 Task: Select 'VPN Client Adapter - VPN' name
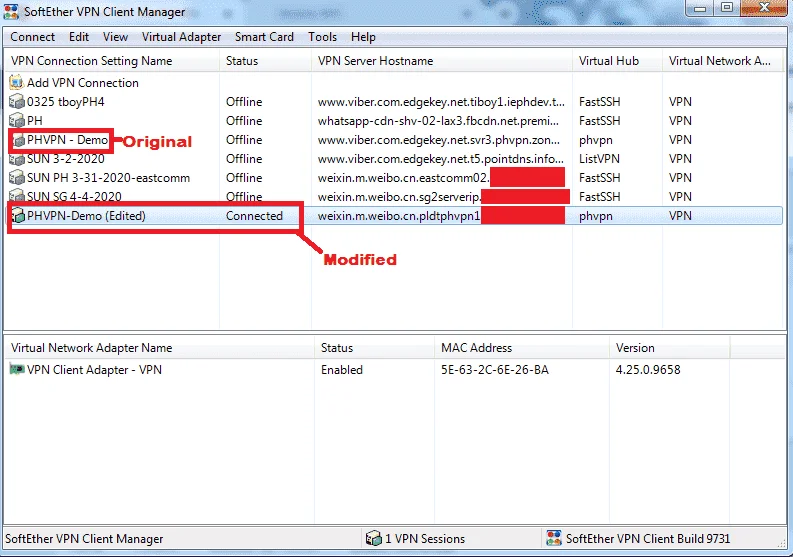pyautogui.click(x=95, y=370)
